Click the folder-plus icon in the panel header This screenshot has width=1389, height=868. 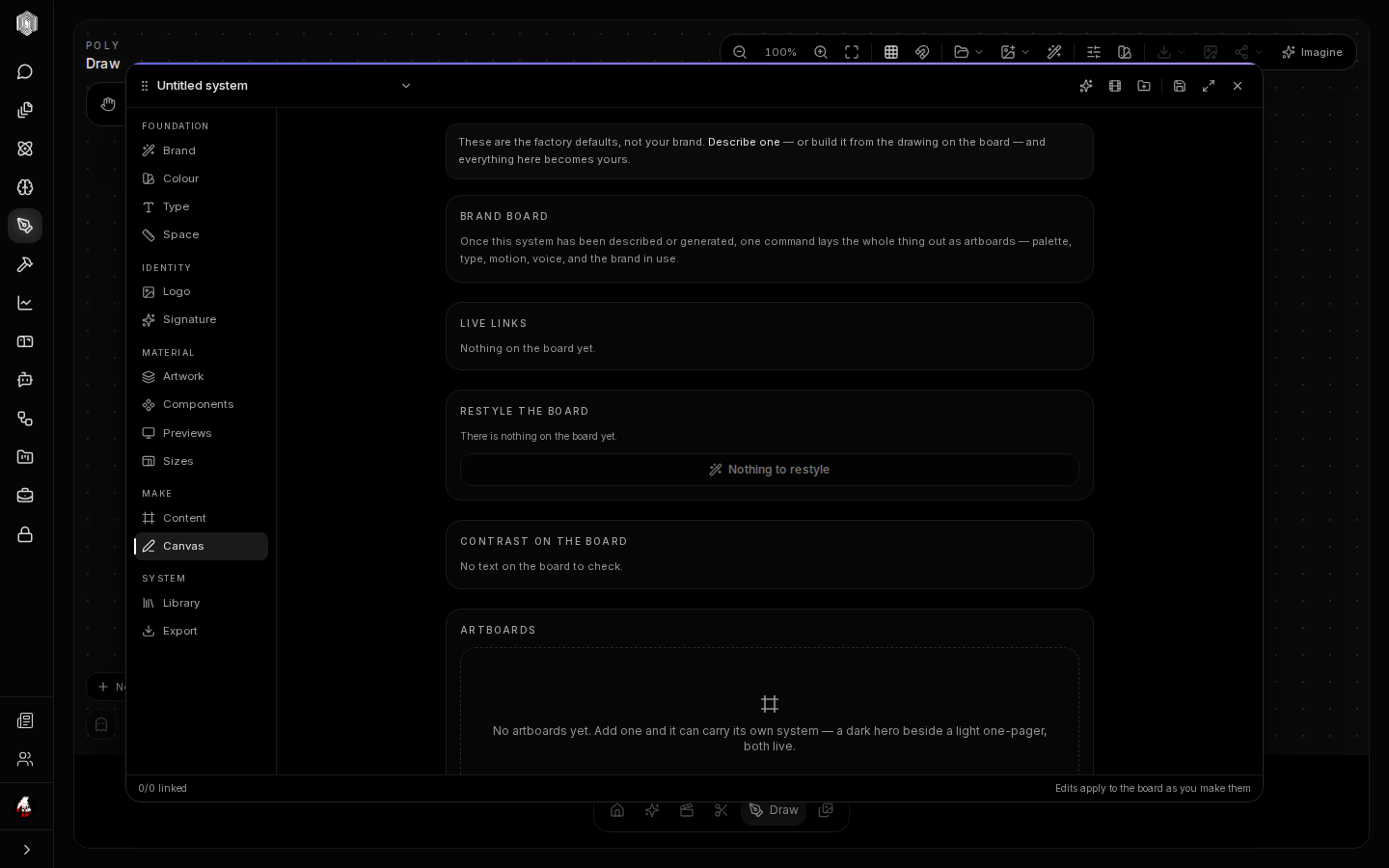point(1144,86)
